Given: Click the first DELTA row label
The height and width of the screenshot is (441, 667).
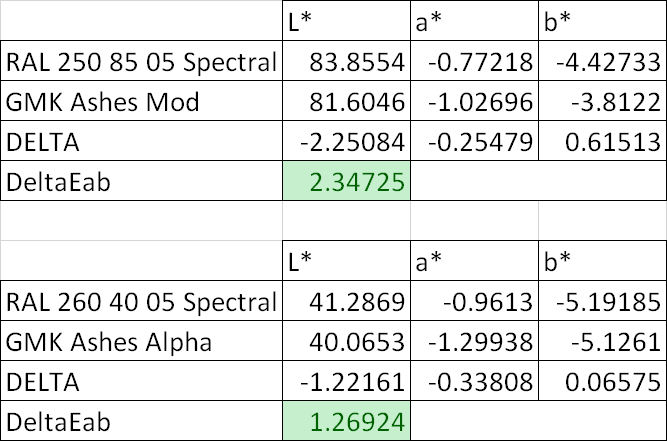Looking at the screenshot, I should tap(140, 142).
